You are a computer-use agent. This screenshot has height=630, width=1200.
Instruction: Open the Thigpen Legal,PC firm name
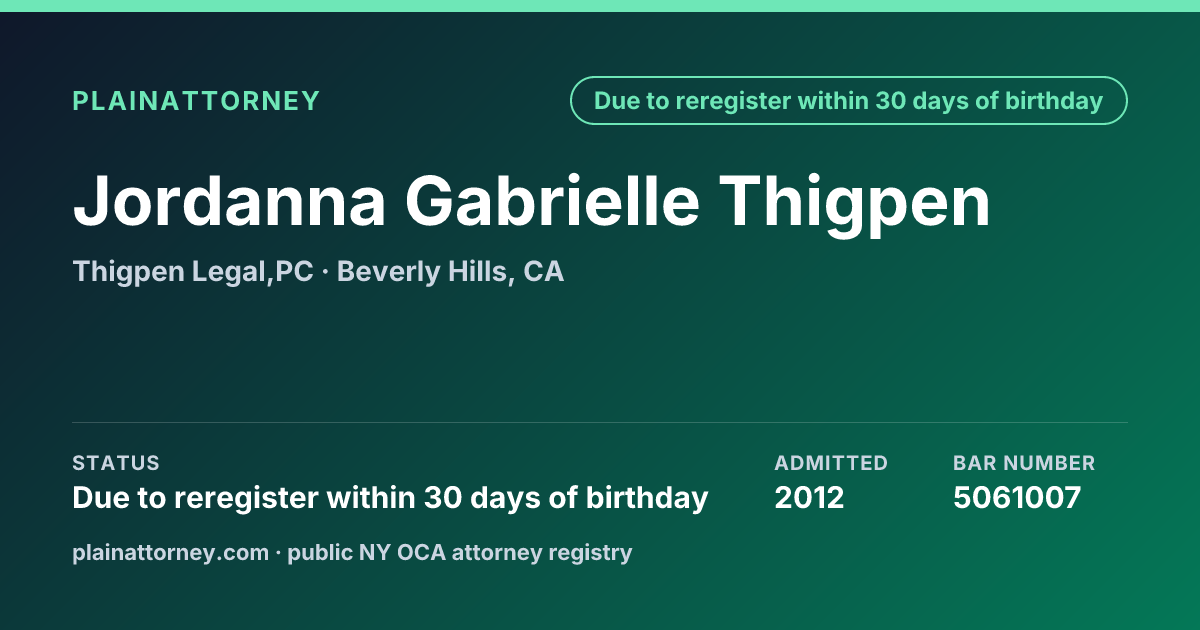click(x=193, y=272)
